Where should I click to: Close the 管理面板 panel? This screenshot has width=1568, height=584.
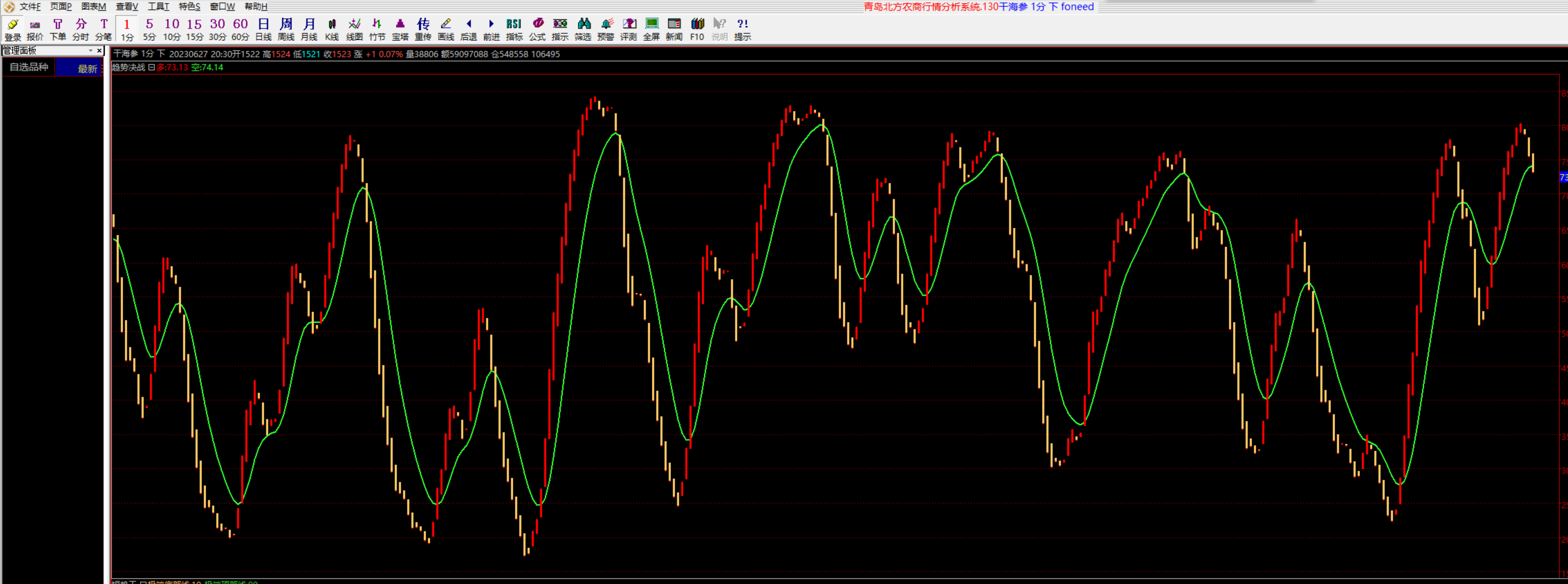click(x=99, y=51)
